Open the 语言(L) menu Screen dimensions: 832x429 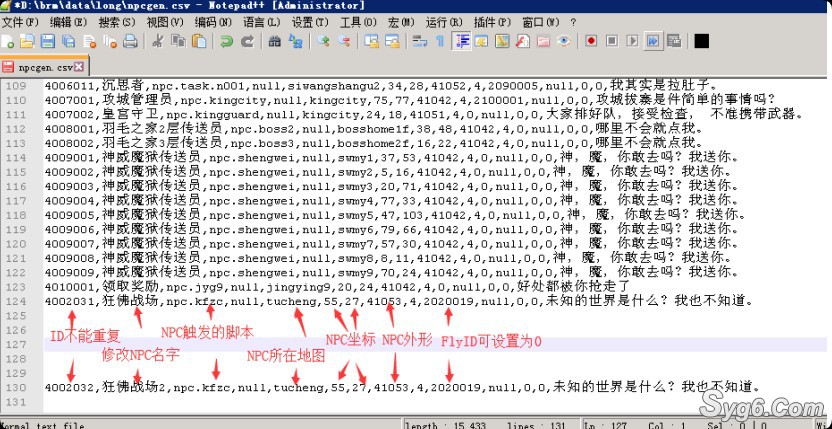(x=262, y=22)
